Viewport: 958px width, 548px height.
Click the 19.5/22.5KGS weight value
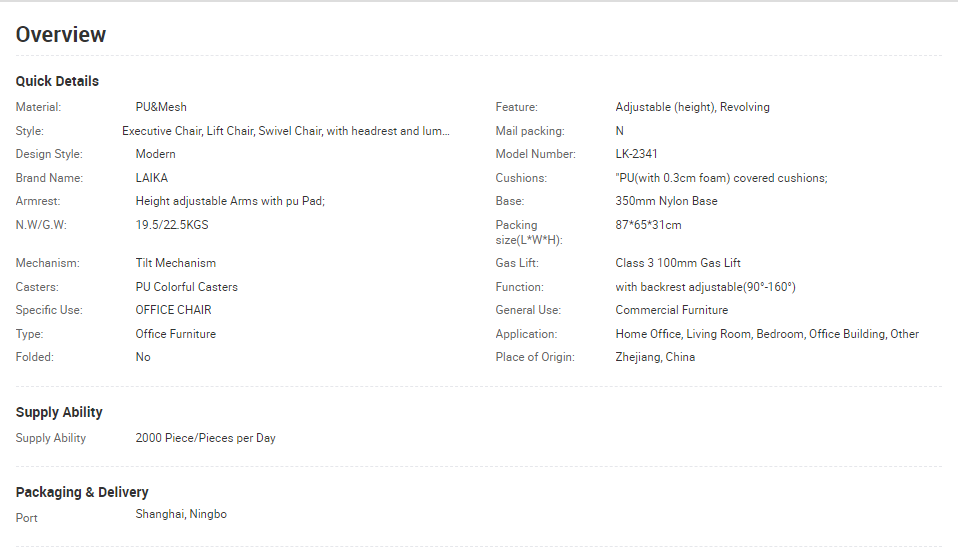(x=172, y=225)
